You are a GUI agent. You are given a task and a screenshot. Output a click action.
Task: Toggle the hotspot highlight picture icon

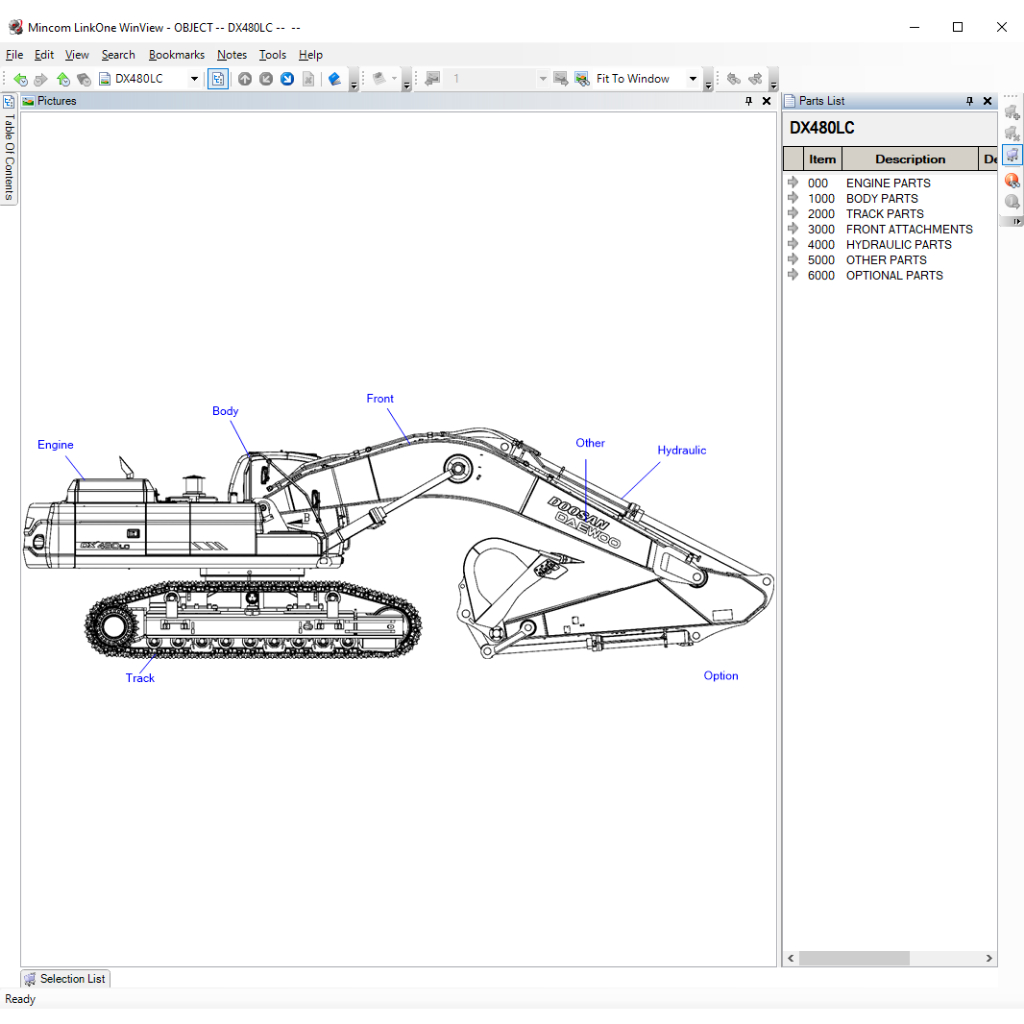218,78
